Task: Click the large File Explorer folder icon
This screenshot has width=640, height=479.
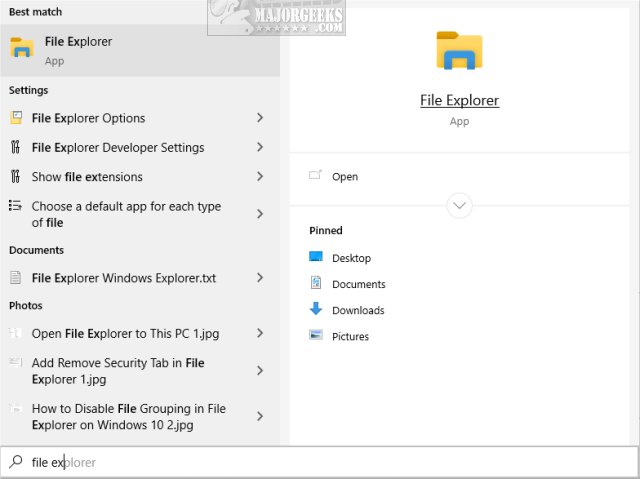Action: coord(459,51)
